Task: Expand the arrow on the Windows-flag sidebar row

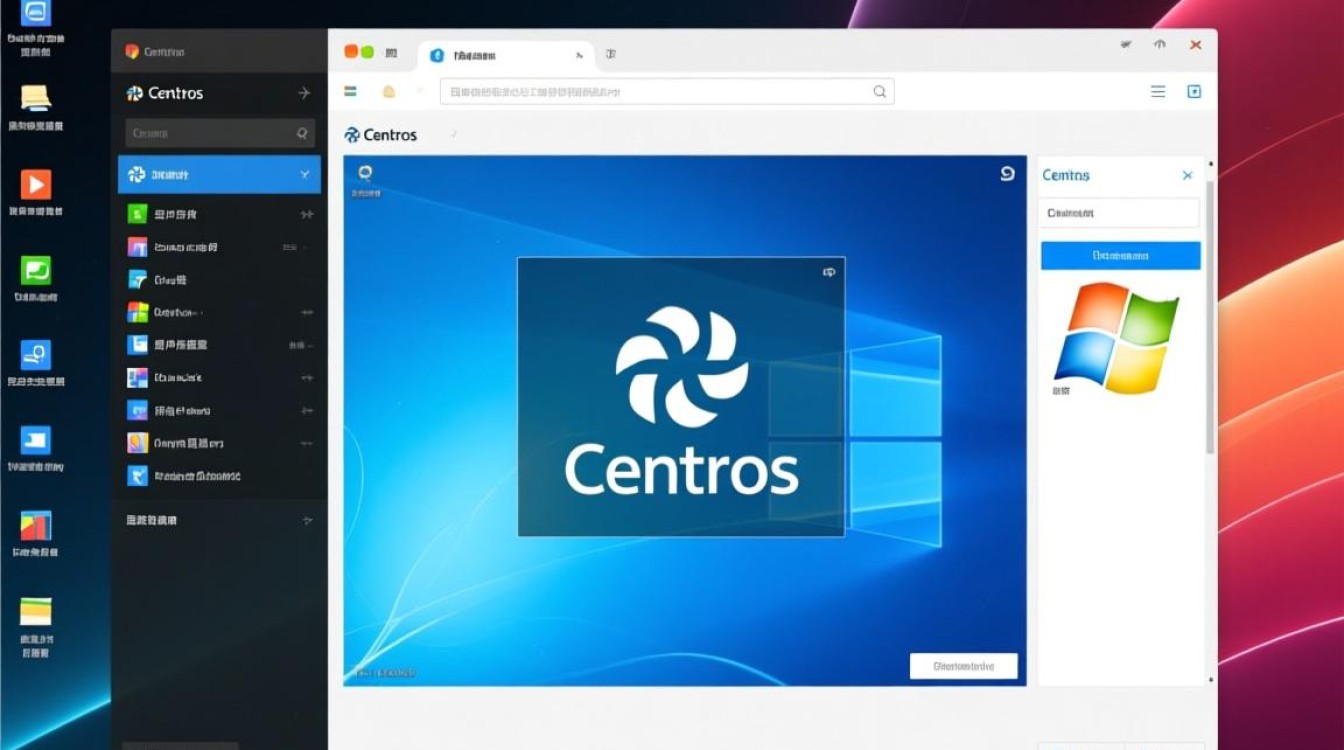Action: (307, 313)
